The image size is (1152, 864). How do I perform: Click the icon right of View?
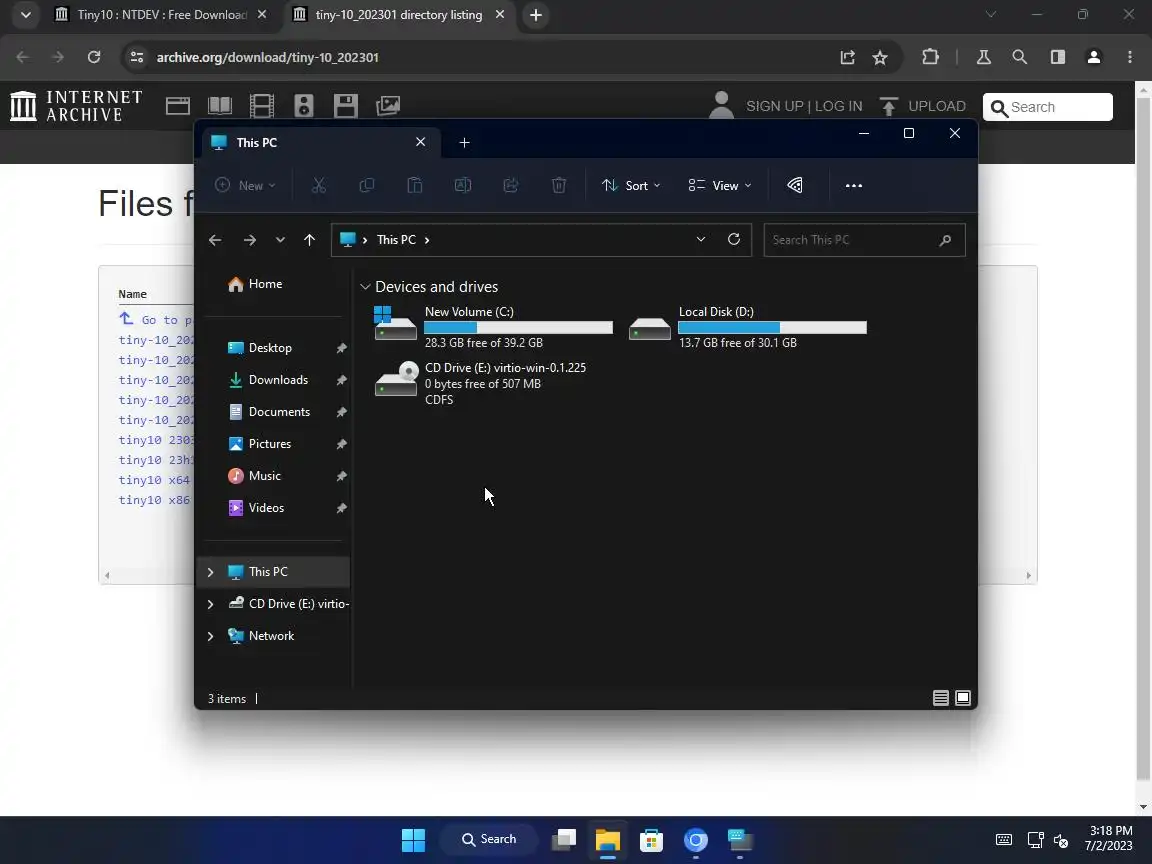click(x=795, y=186)
